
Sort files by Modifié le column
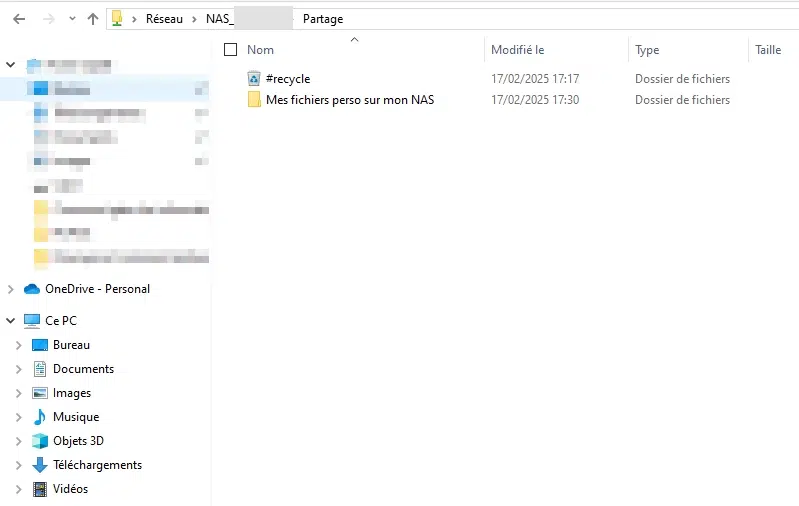pos(518,50)
